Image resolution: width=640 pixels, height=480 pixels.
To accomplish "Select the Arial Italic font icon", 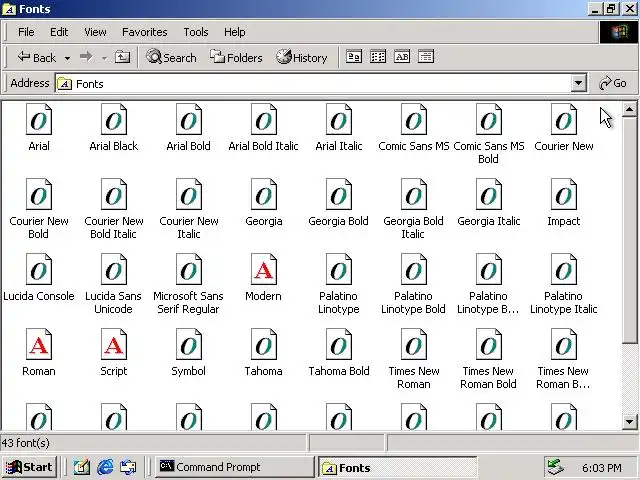I will coord(339,119).
